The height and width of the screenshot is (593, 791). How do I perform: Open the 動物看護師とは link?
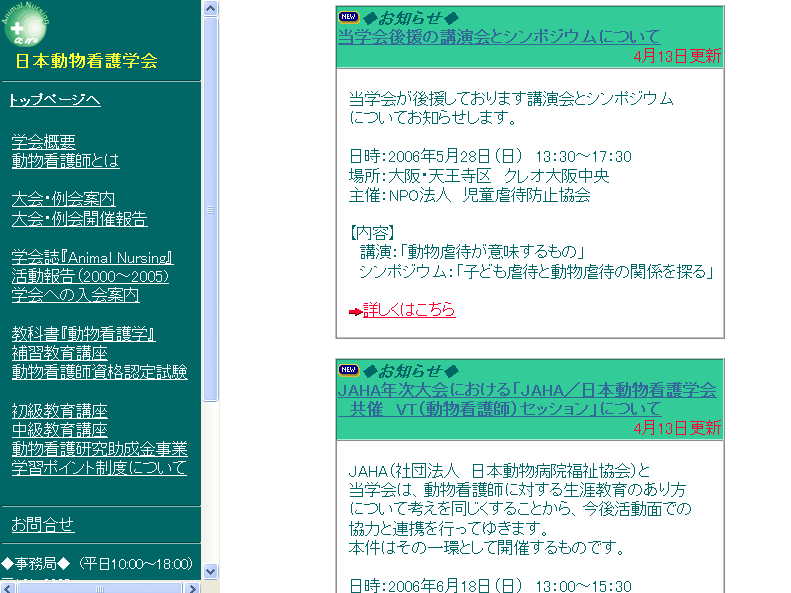66,161
